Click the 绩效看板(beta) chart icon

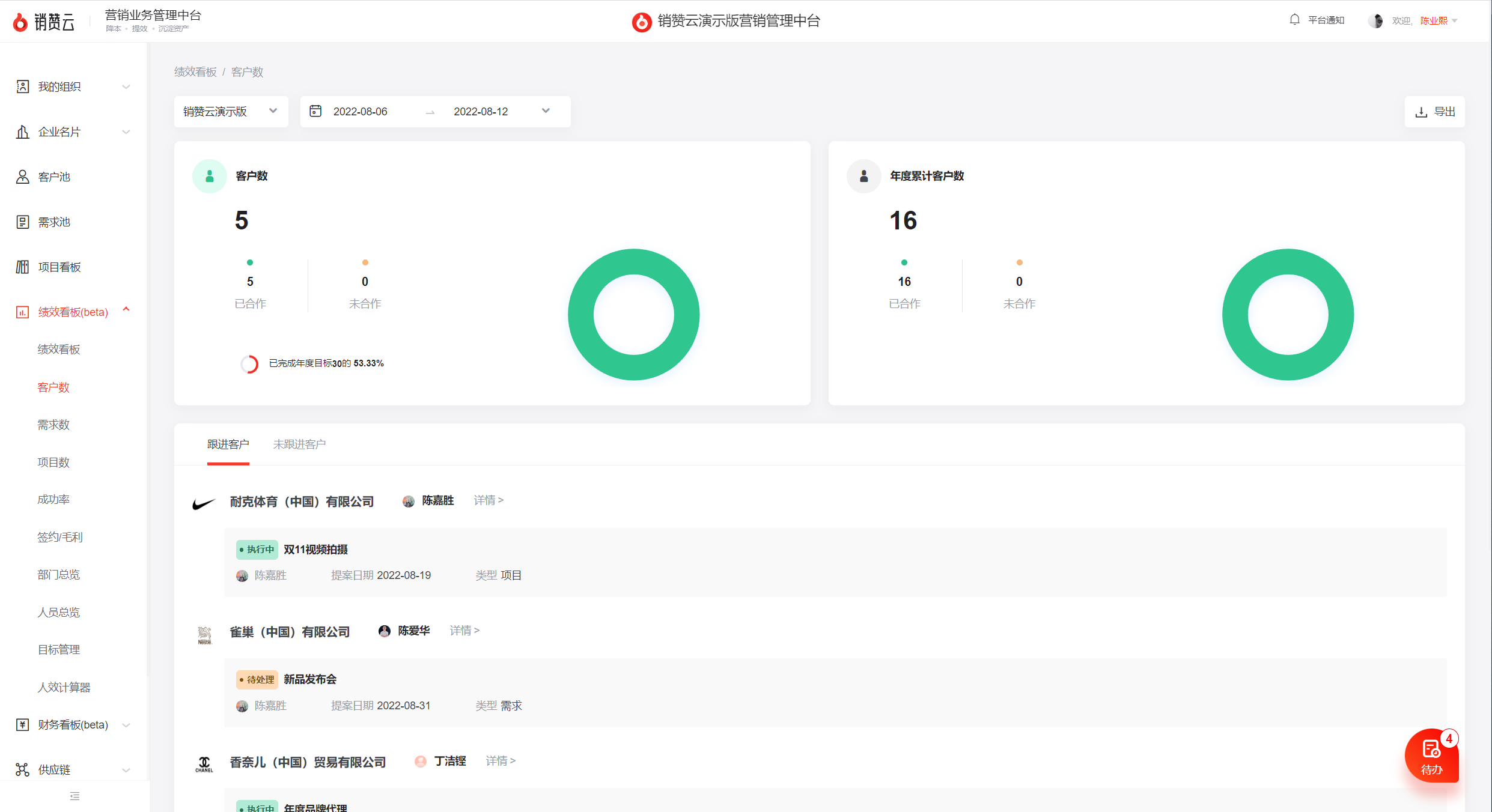tap(23, 312)
